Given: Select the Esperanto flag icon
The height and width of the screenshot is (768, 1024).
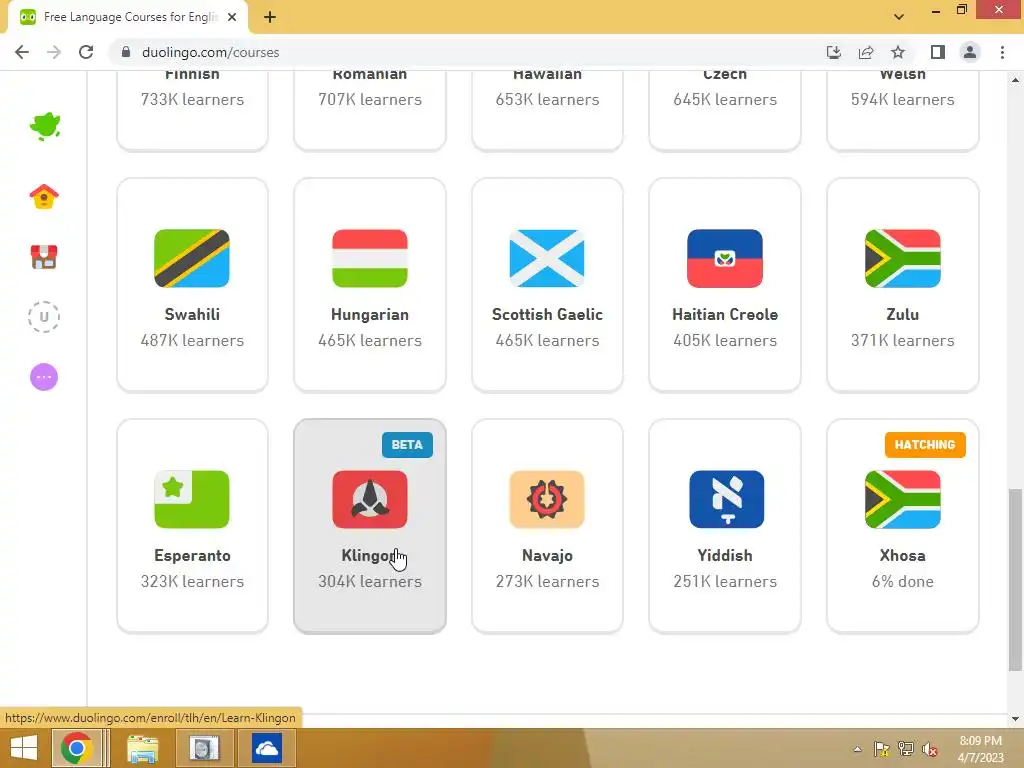Looking at the screenshot, I should click(192, 499).
